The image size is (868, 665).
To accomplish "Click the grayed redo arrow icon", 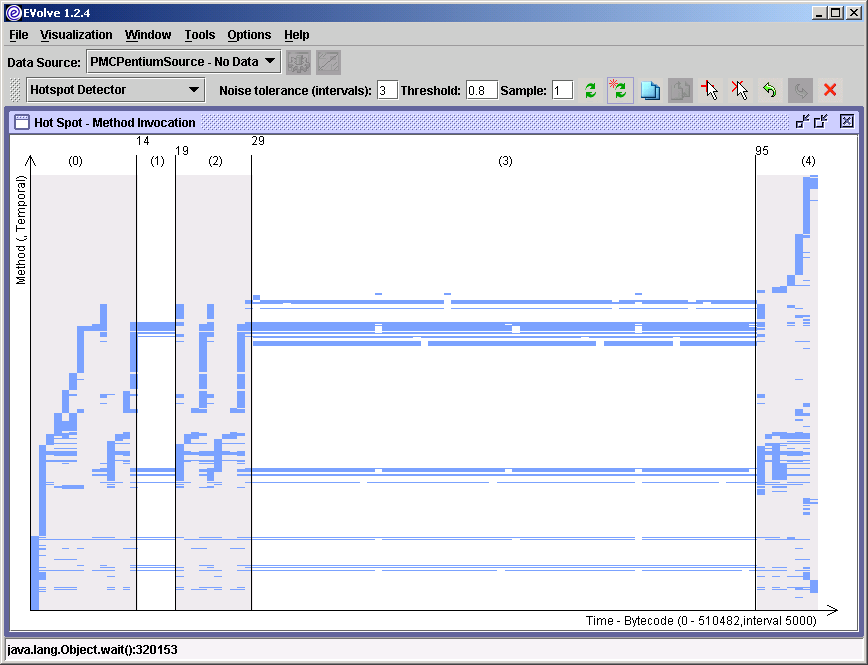I will click(x=800, y=90).
